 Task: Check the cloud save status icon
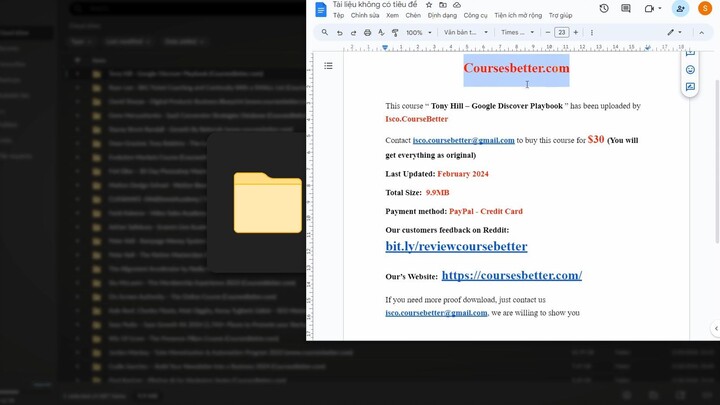click(x=457, y=5)
